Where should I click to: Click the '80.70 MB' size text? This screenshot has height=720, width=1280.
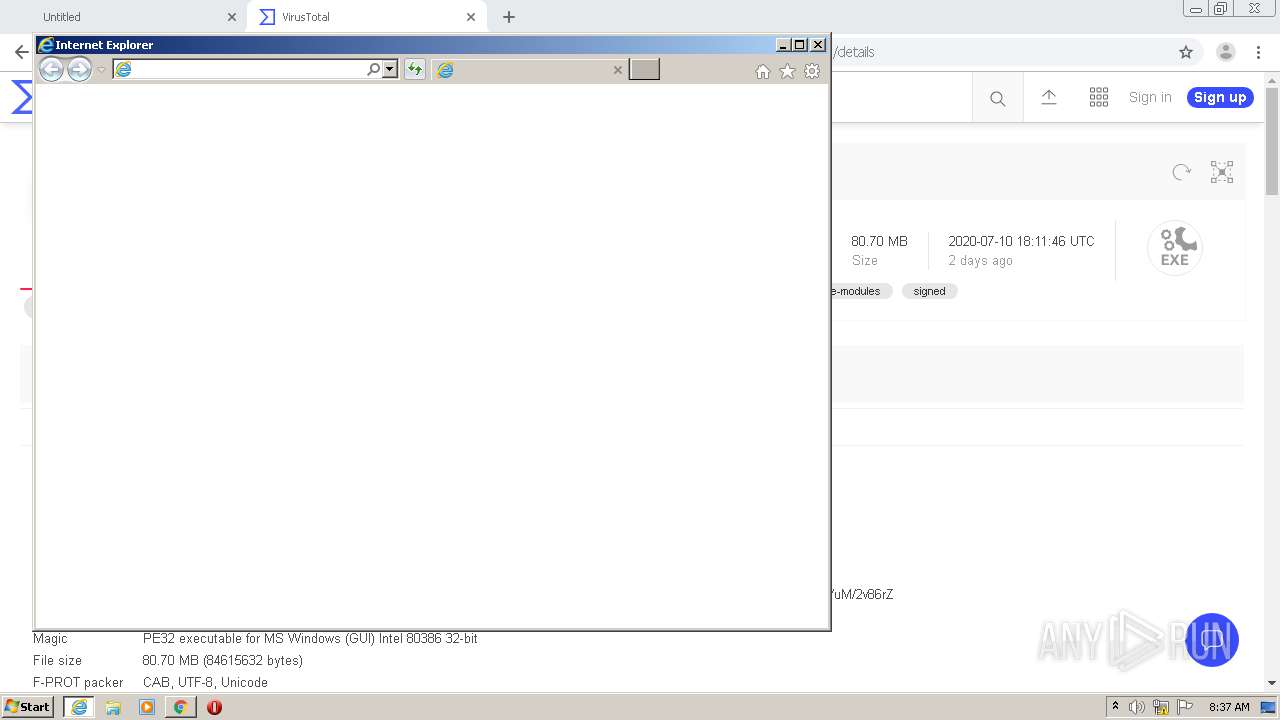[x=879, y=241]
